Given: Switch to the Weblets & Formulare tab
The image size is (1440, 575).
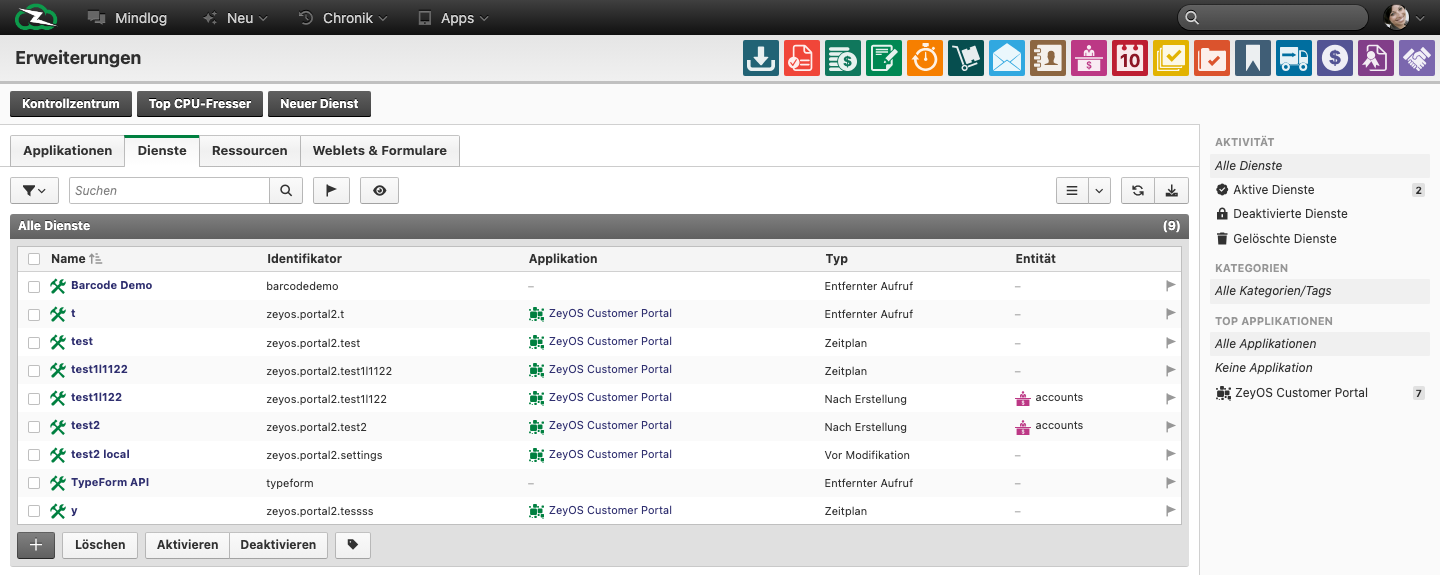Looking at the screenshot, I should (380, 151).
